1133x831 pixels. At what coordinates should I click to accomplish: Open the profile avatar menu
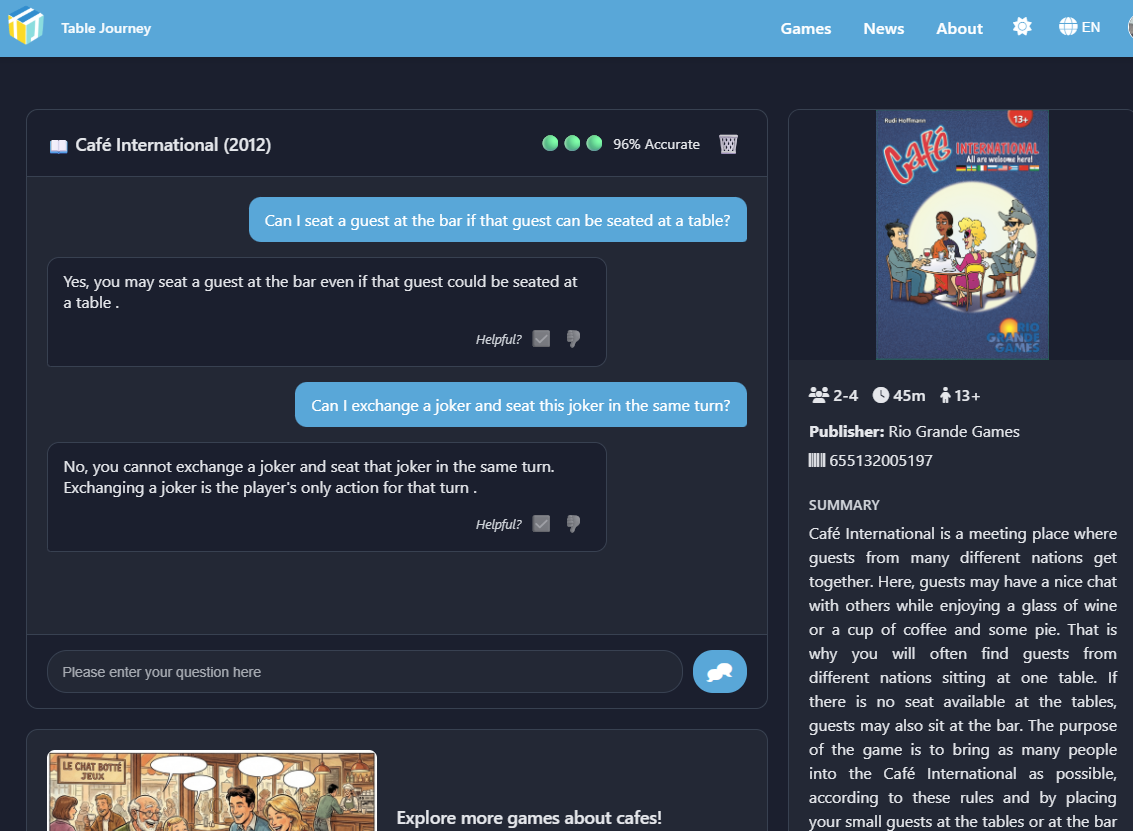[x=1128, y=29]
